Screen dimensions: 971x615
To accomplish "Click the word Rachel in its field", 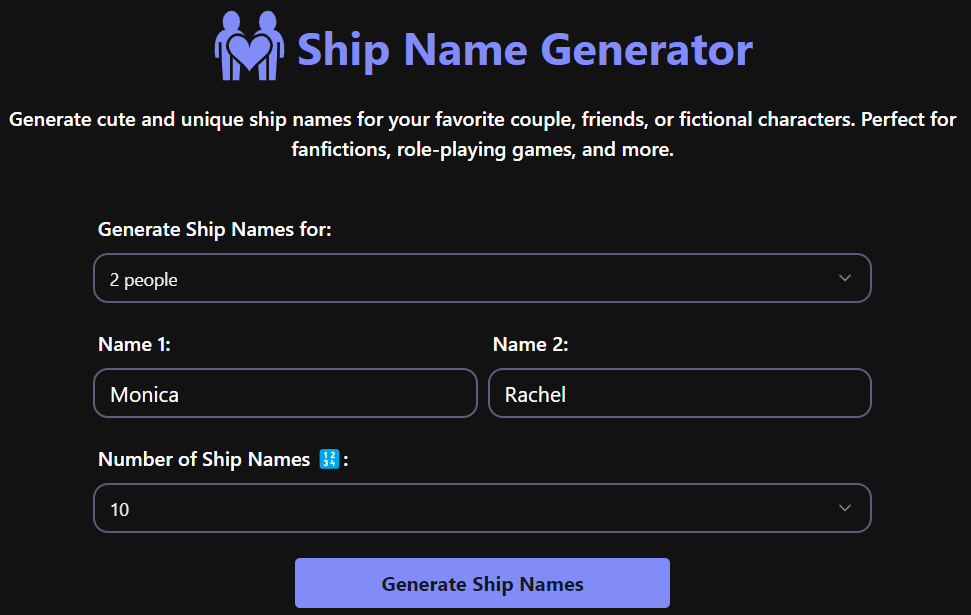I will point(536,394).
